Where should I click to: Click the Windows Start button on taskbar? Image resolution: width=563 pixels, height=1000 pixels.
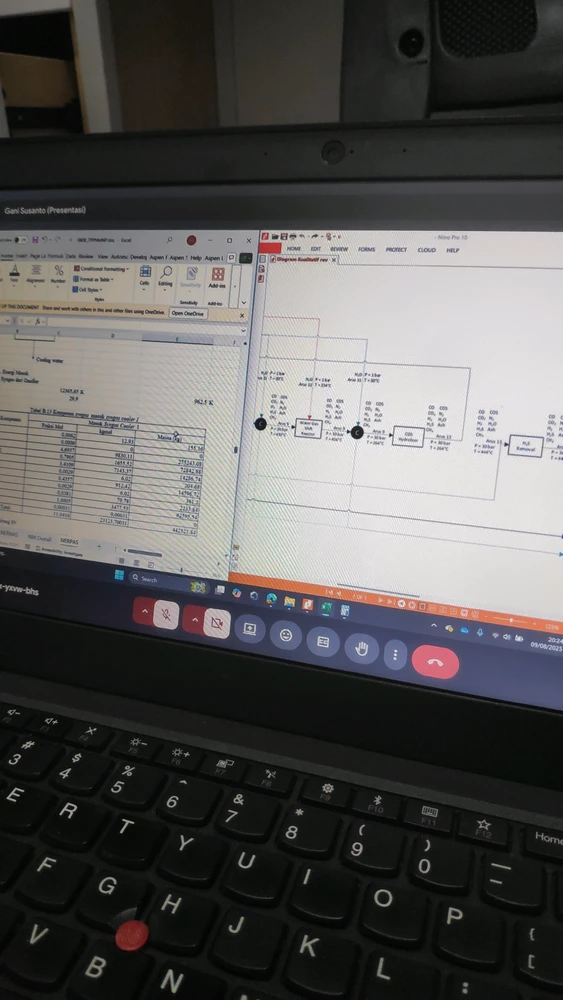[119, 575]
